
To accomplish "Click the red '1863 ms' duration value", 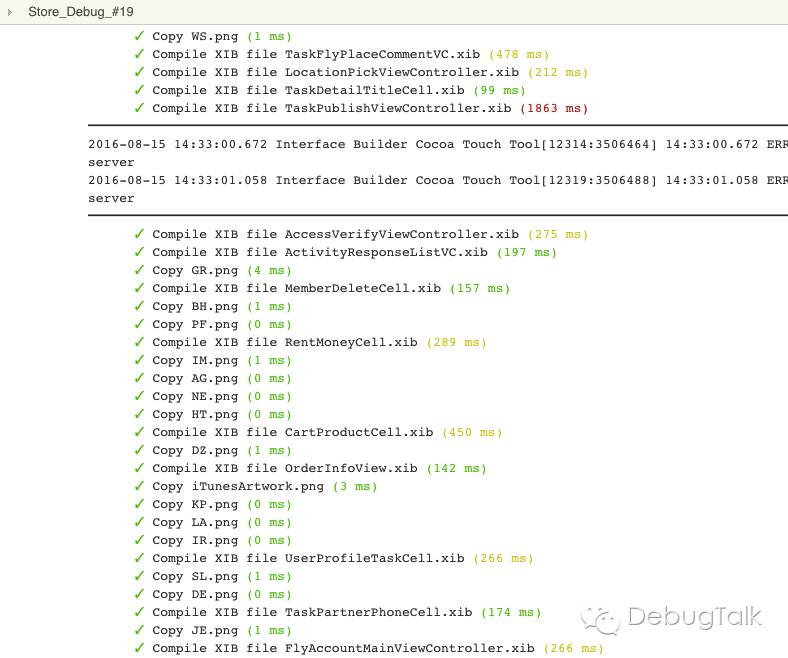I will click(x=554, y=109).
